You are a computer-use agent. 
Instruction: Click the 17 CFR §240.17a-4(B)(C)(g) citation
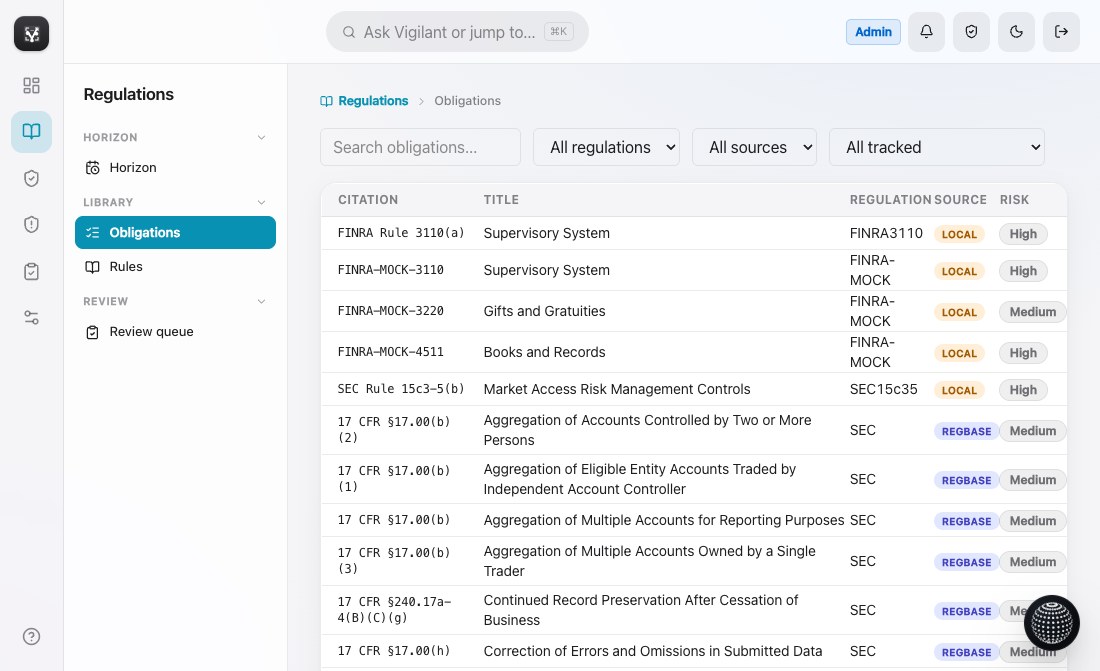(394, 610)
